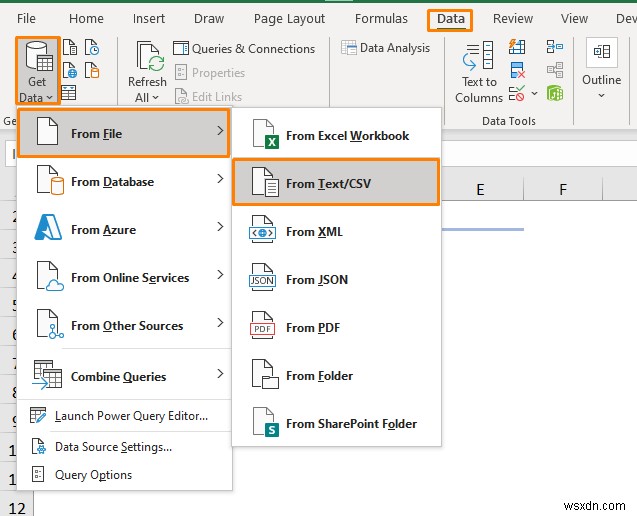Select From SharePoint Folder option
This screenshot has height=516, width=637.
pos(336,423)
